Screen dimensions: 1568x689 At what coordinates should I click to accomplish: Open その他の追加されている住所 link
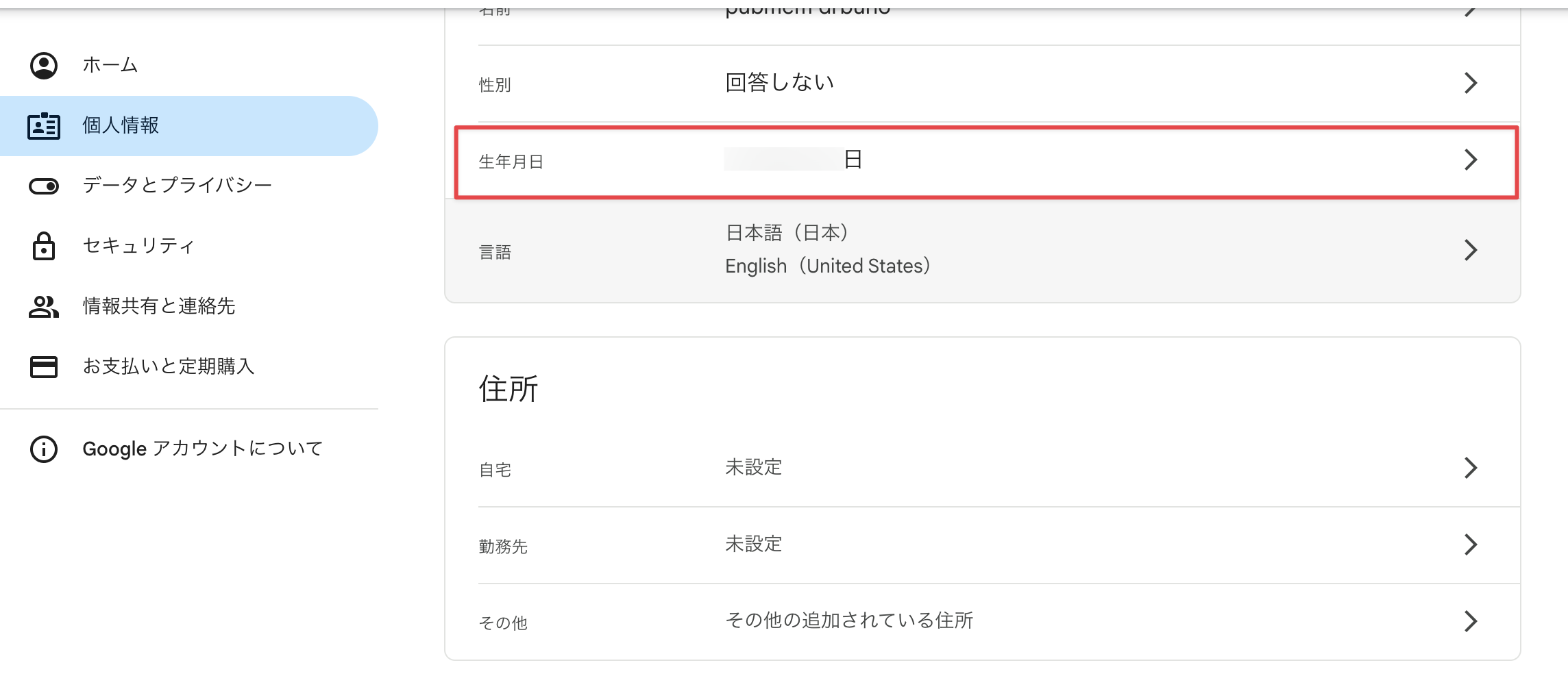849,621
